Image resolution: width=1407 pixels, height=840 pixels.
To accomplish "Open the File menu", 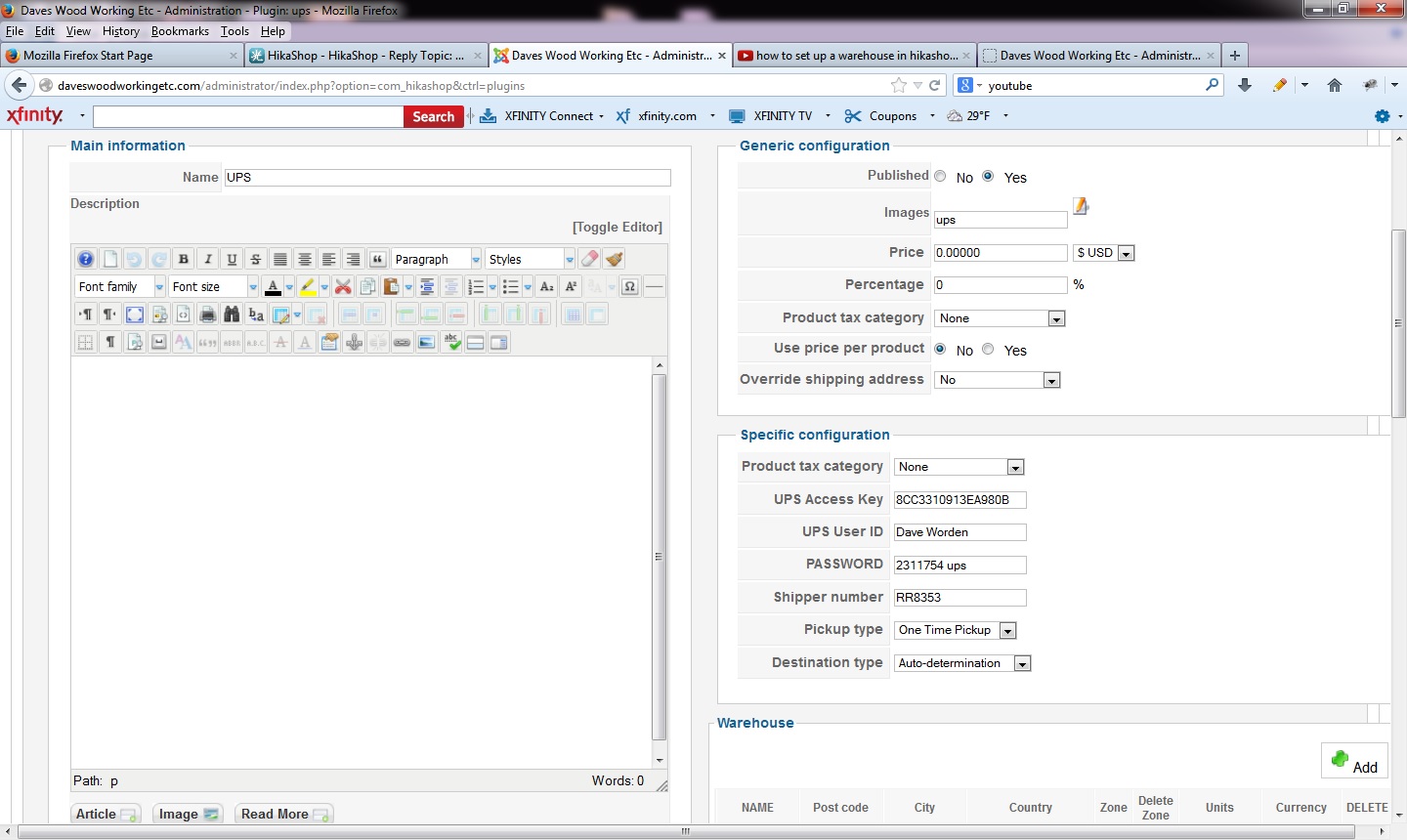I will point(15,31).
